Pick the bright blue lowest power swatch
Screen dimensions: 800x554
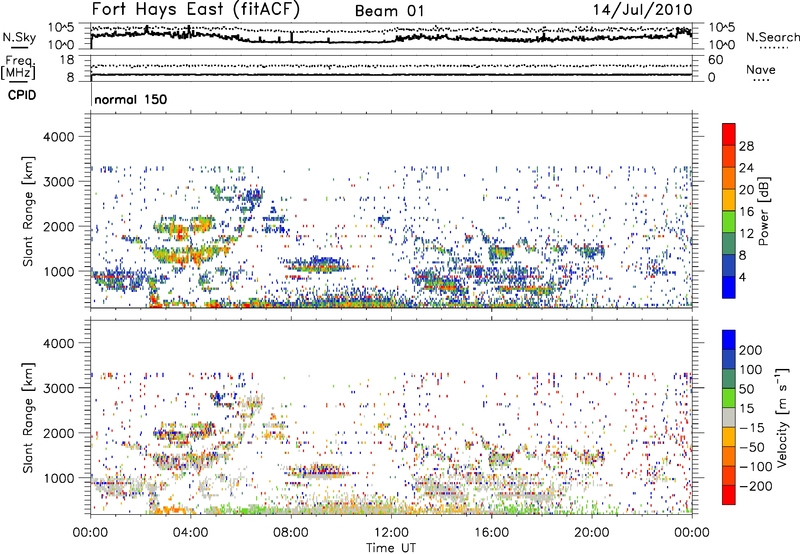pos(729,288)
